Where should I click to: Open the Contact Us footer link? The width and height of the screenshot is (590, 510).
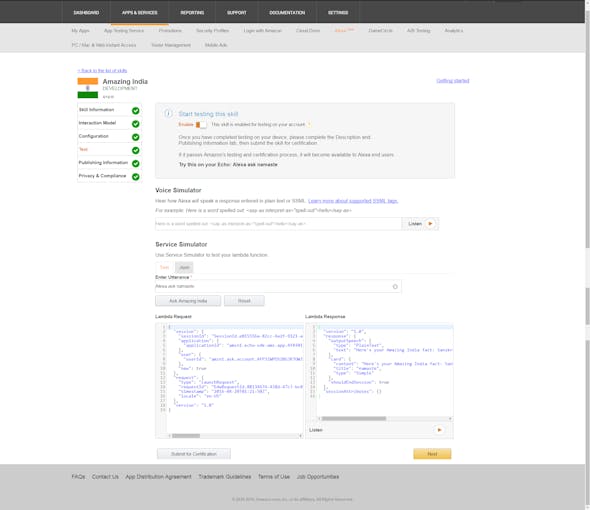pos(105,477)
